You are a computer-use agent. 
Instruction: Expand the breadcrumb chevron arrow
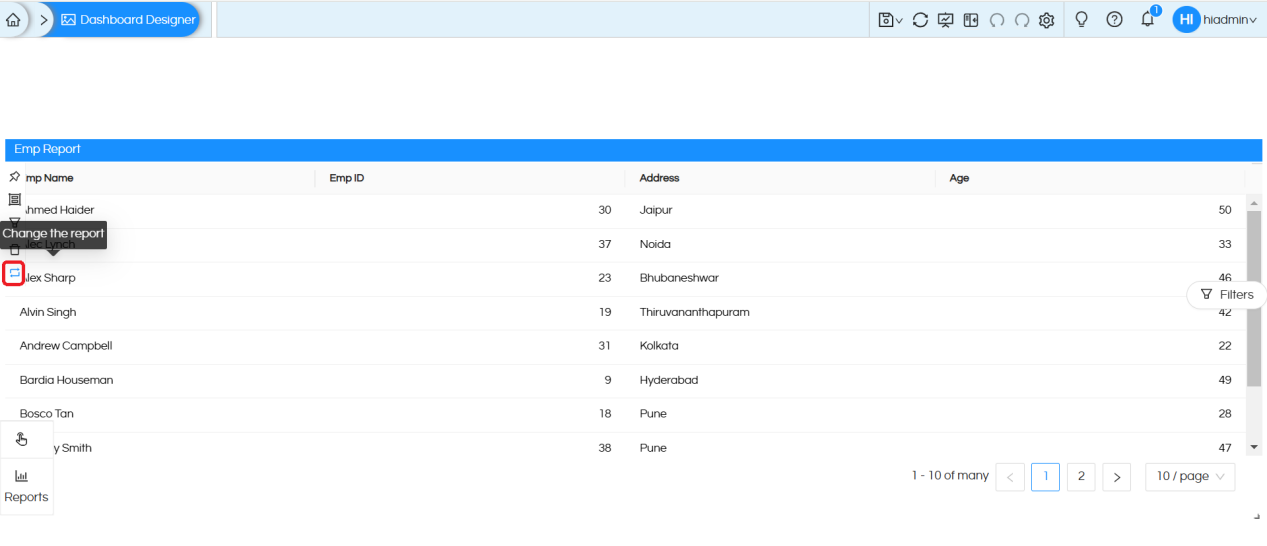(x=45, y=20)
